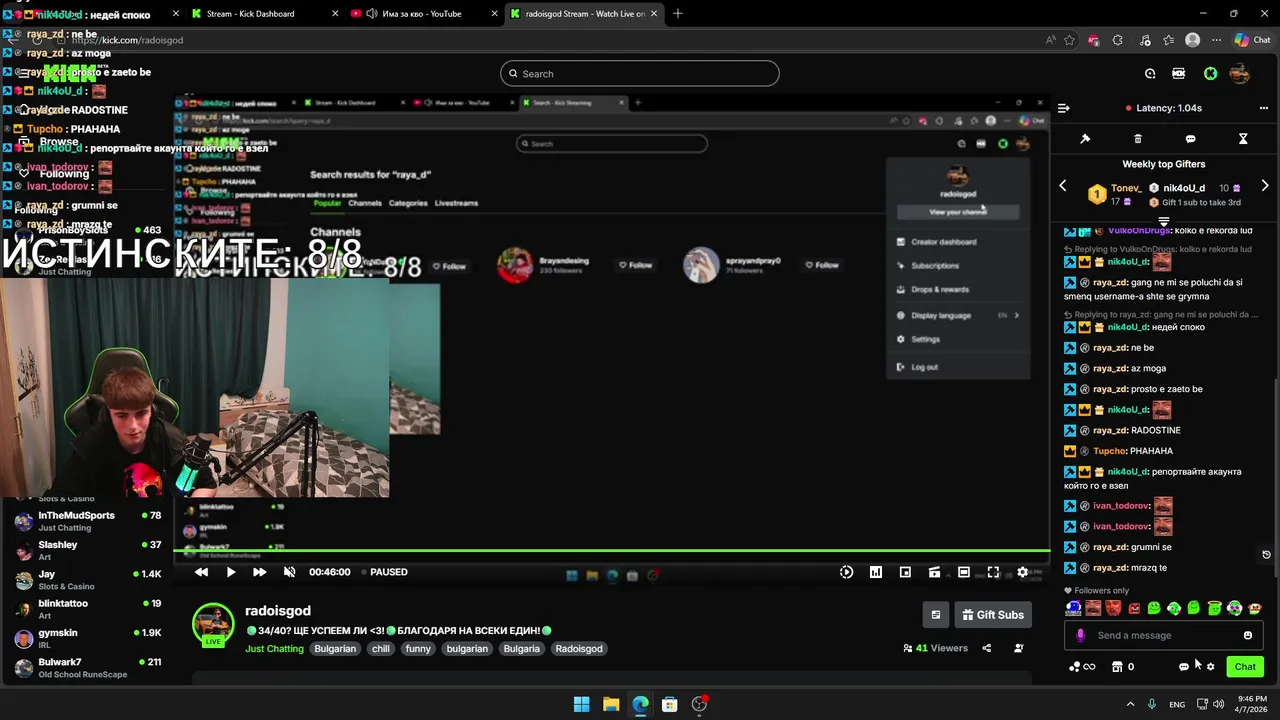Image resolution: width=1280 pixels, height=720 pixels.
Task: Click the green Kick icon in header
Action: click(x=1211, y=73)
